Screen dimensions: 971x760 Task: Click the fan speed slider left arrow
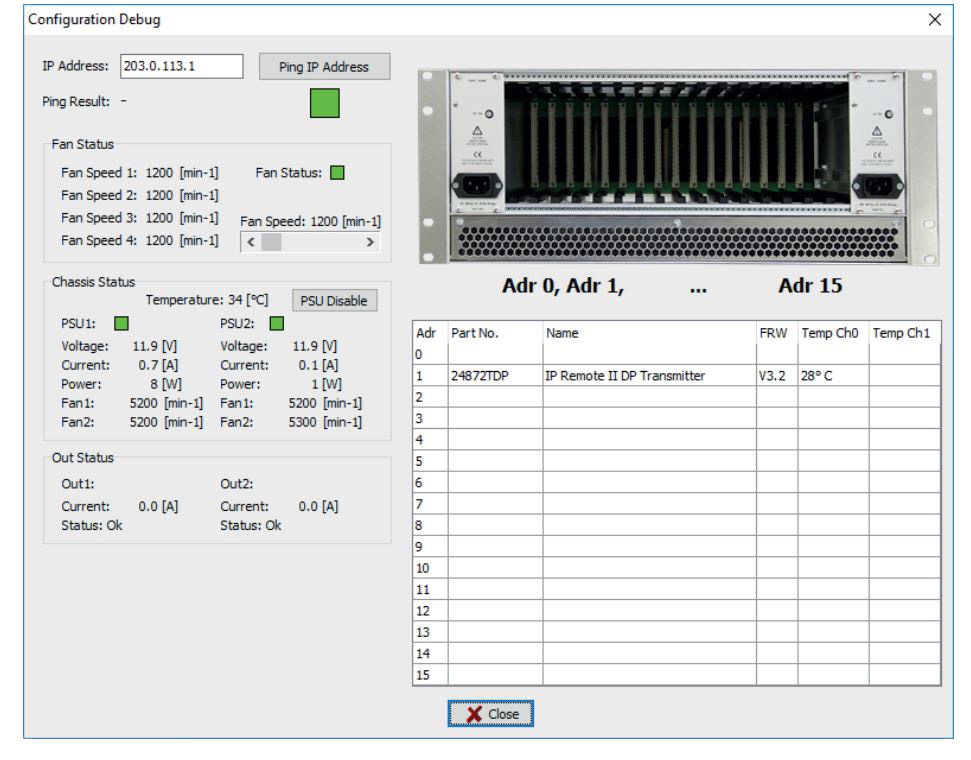(x=250, y=242)
